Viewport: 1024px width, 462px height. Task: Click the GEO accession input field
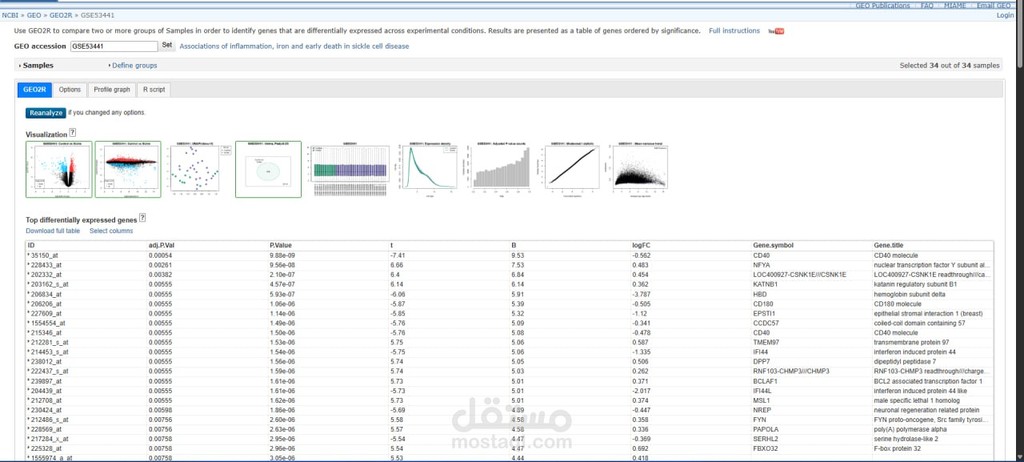click(x=113, y=46)
